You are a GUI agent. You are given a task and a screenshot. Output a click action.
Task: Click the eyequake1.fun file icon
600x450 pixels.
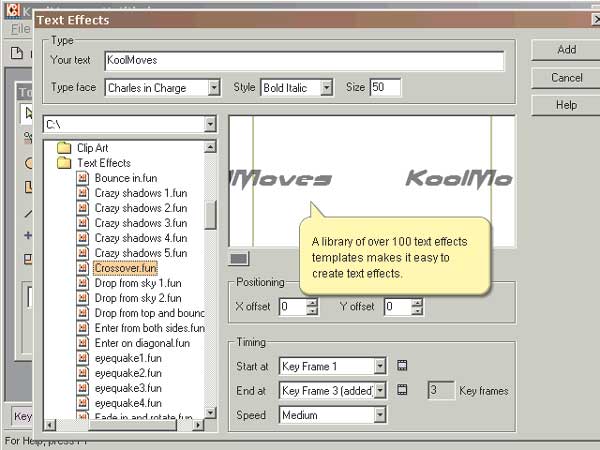[x=82, y=358]
